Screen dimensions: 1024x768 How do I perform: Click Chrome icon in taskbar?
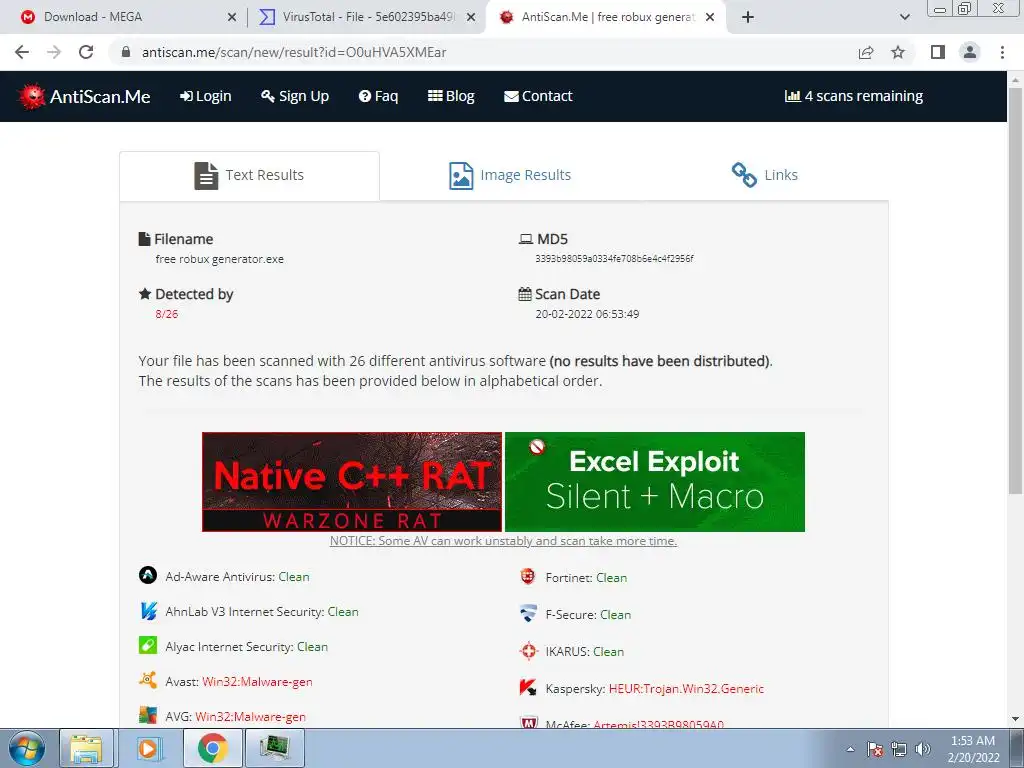tap(212, 748)
